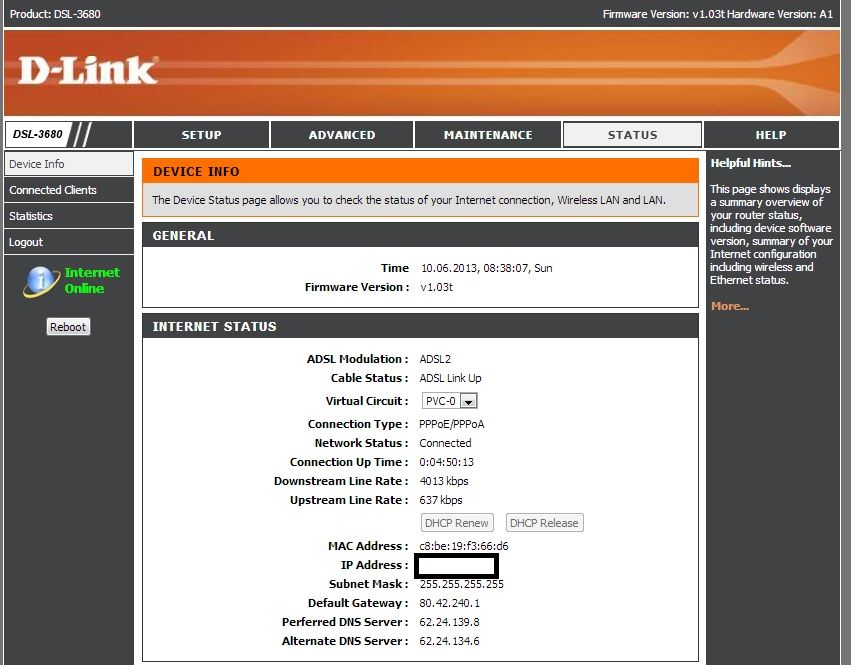Click the Connection Type value PPPoE/PPPoA
This screenshot has width=851, height=665.
pyautogui.click(x=452, y=424)
